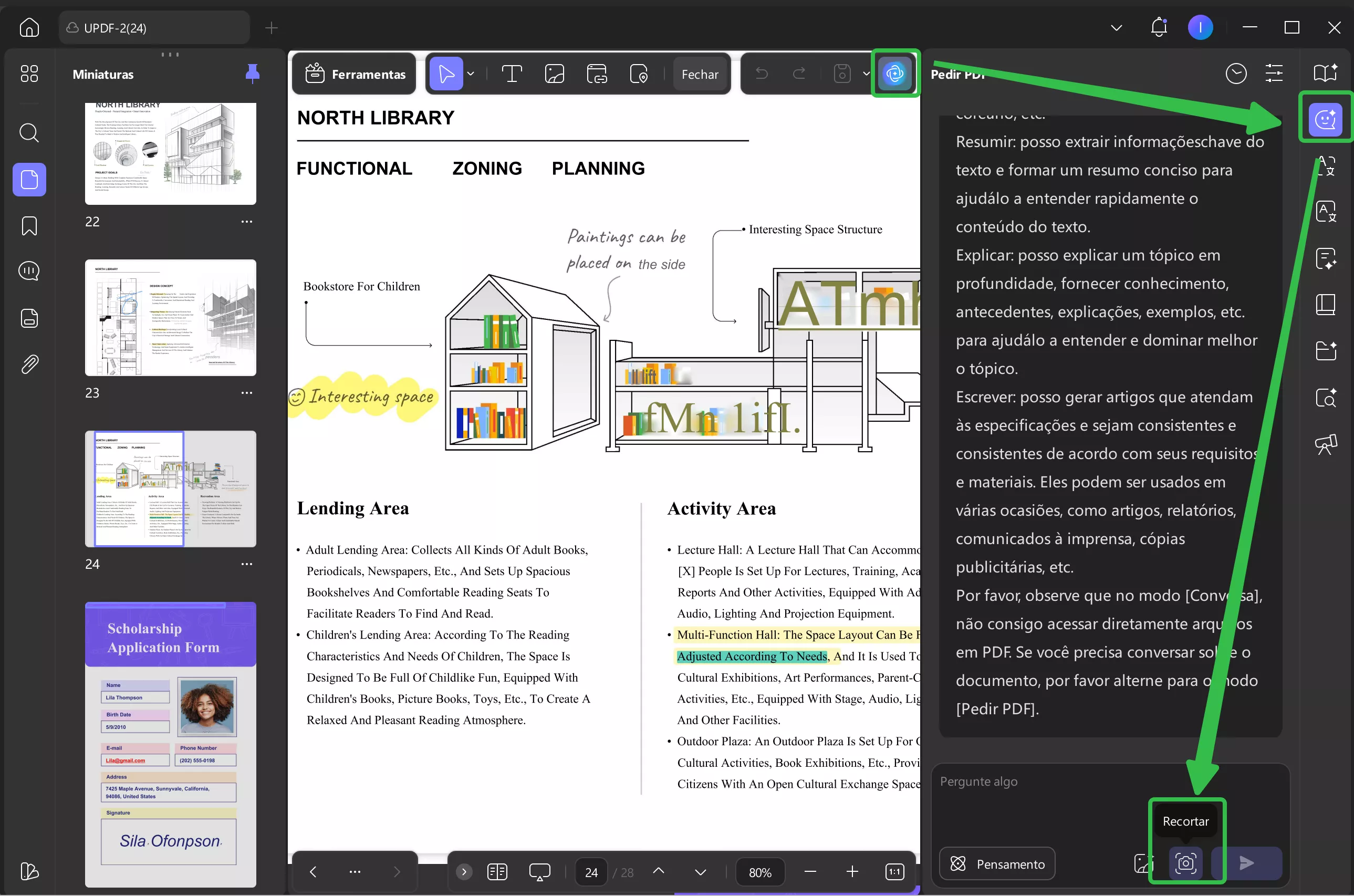This screenshot has width=1354, height=896.
Task: Select the text edit tool
Action: click(512, 74)
